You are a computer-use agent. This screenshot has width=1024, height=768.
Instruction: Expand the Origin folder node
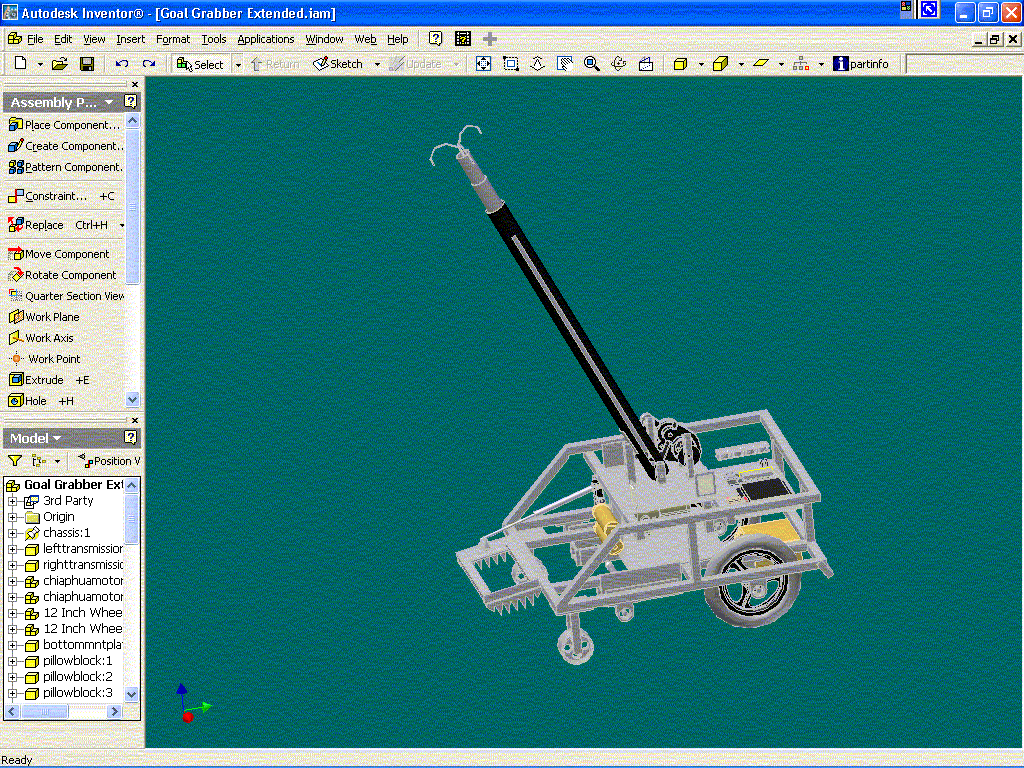pyautogui.click(x=12, y=517)
